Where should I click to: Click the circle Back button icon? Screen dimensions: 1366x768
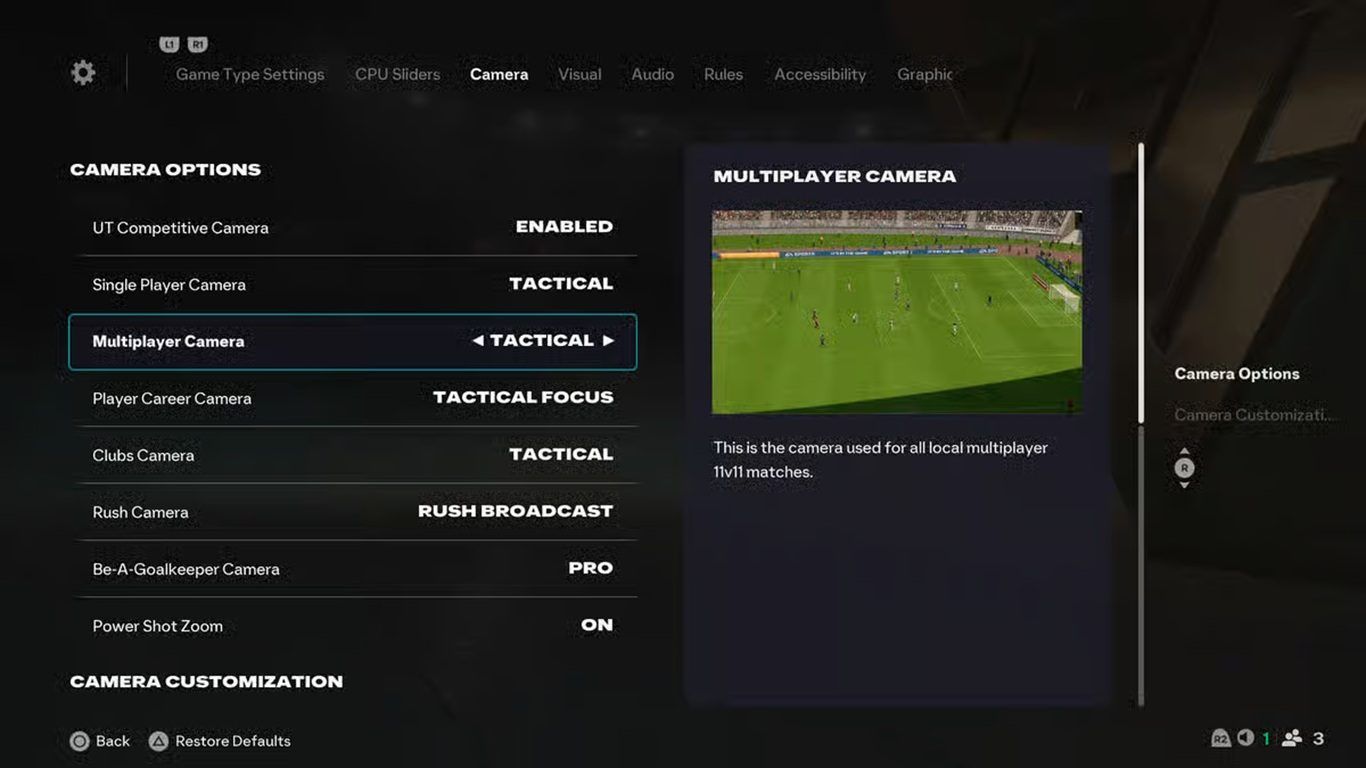(80, 741)
